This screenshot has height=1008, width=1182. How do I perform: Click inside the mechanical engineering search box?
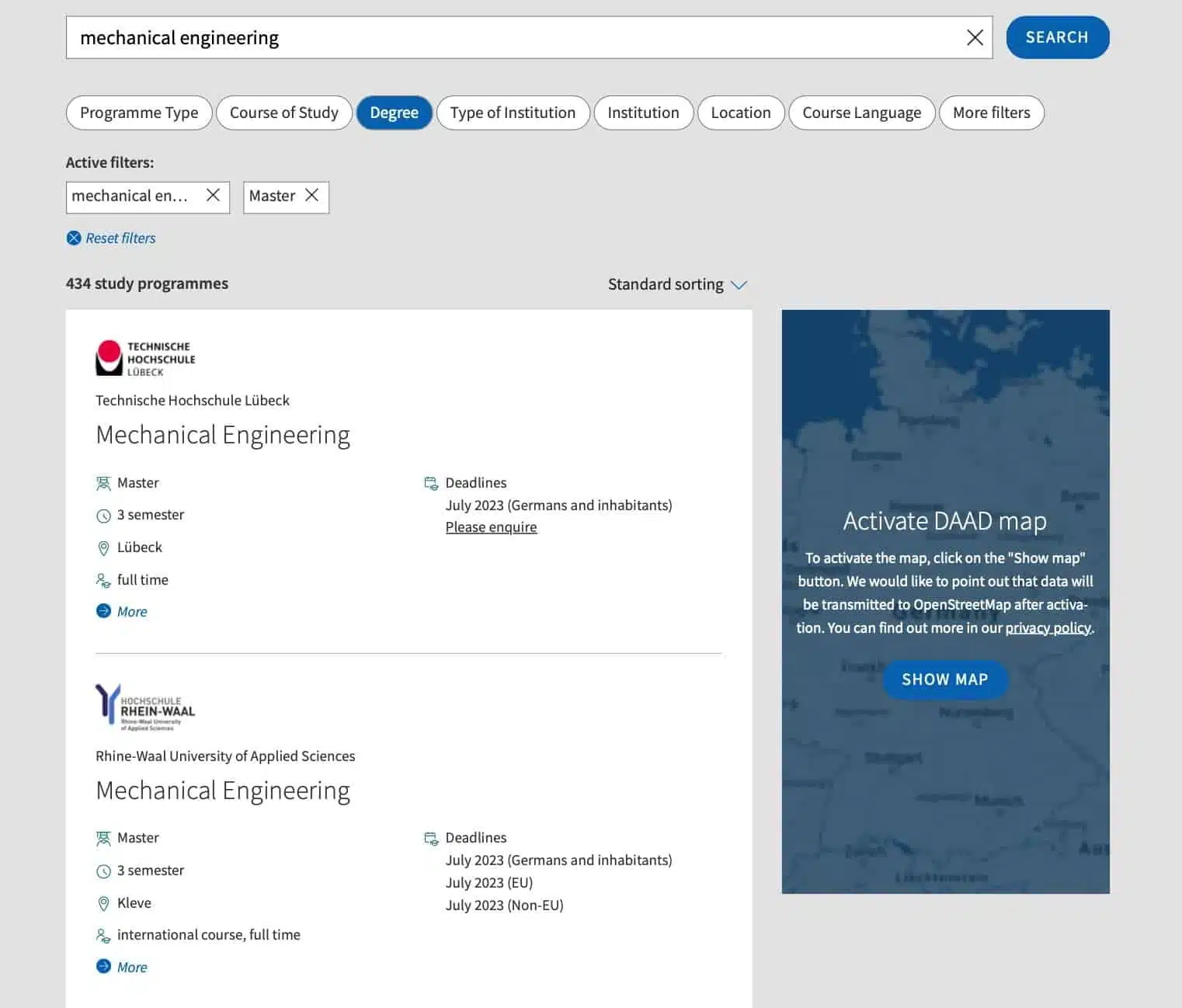pyautogui.click(x=513, y=37)
